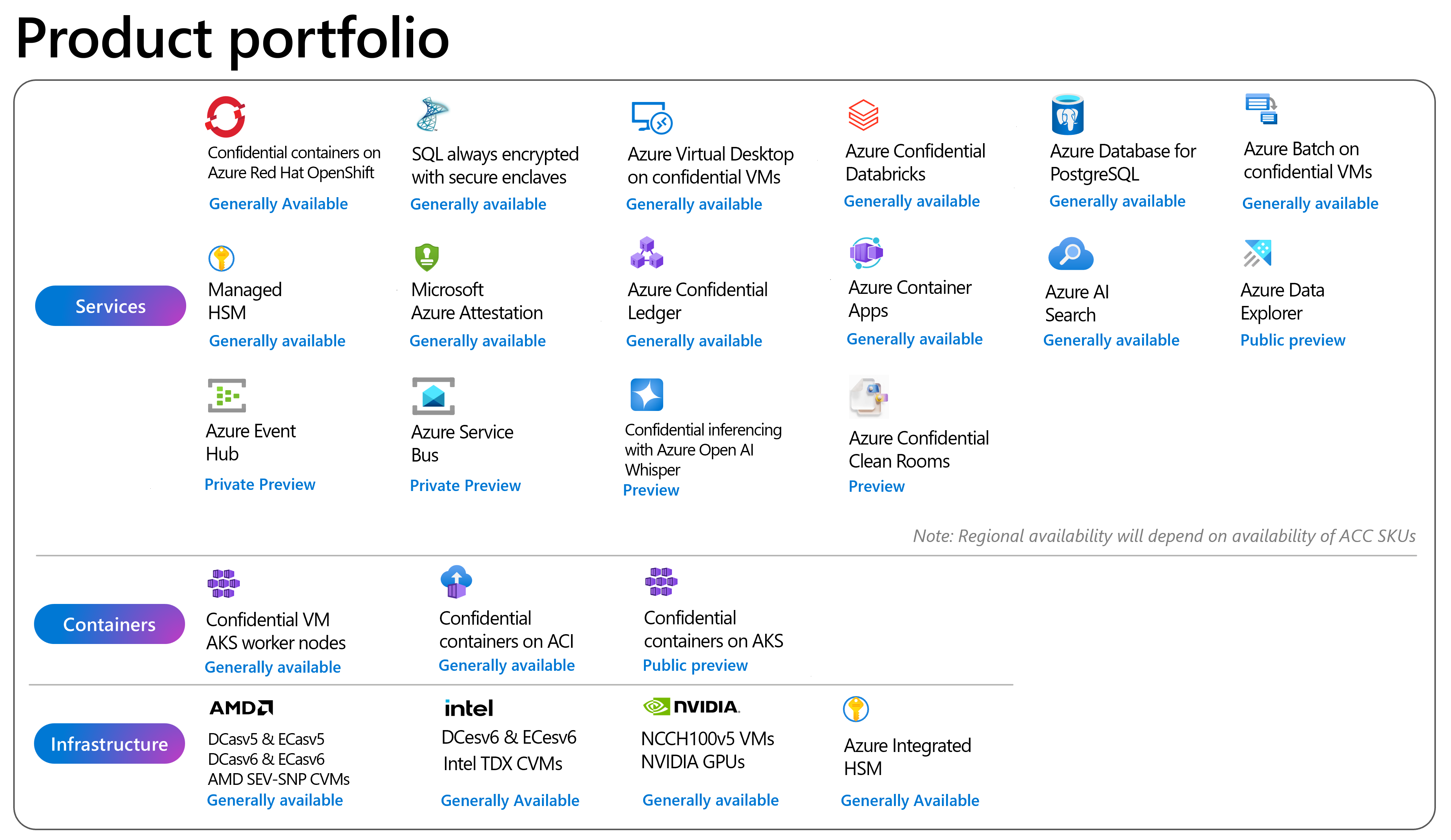Click the AMD logo
The width and height of the screenshot is (1451, 840).
click(x=241, y=707)
